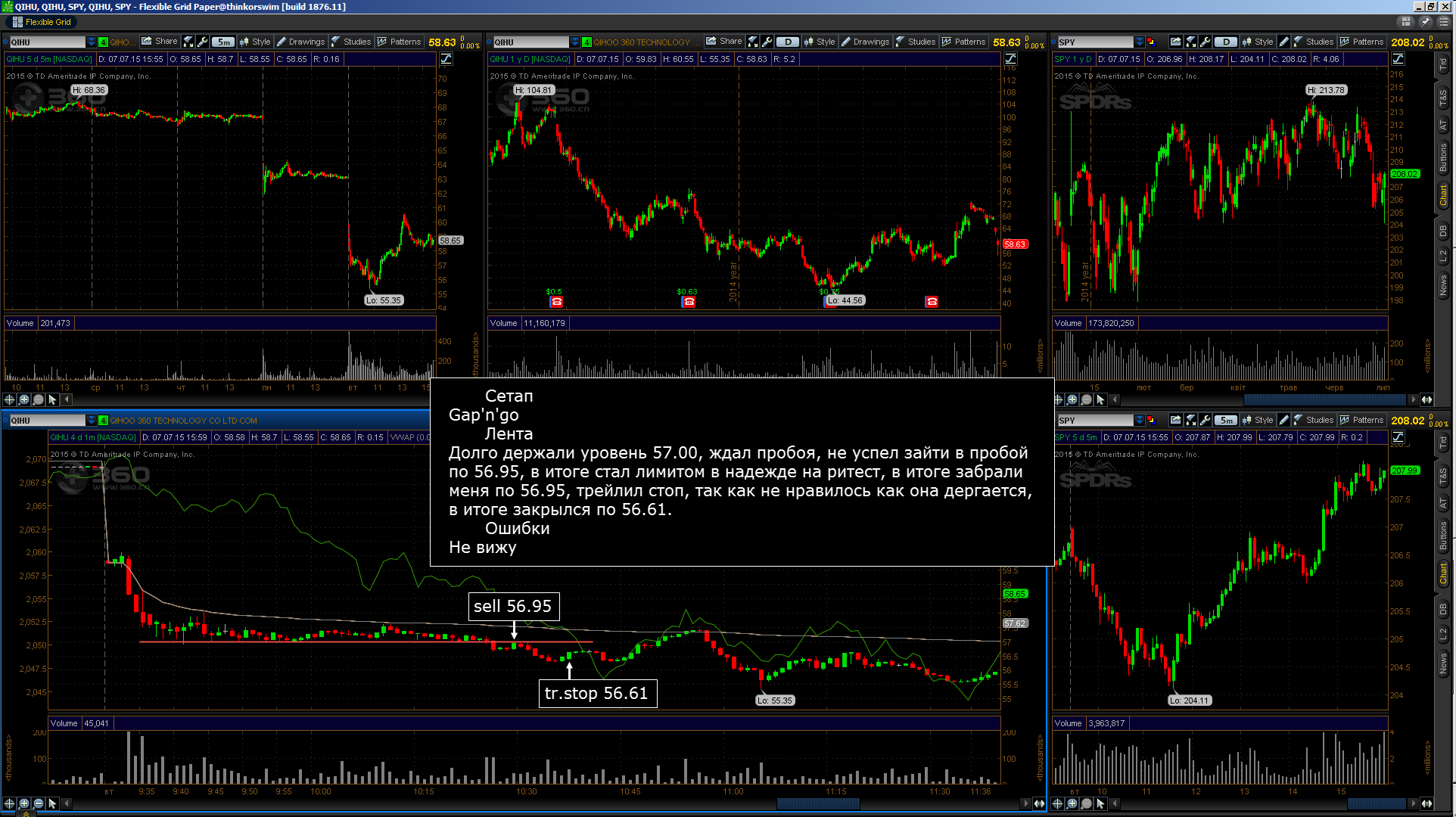Click zoom-in magnifier under top-right SPY chart
1456x817 pixels.
(x=1072, y=399)
